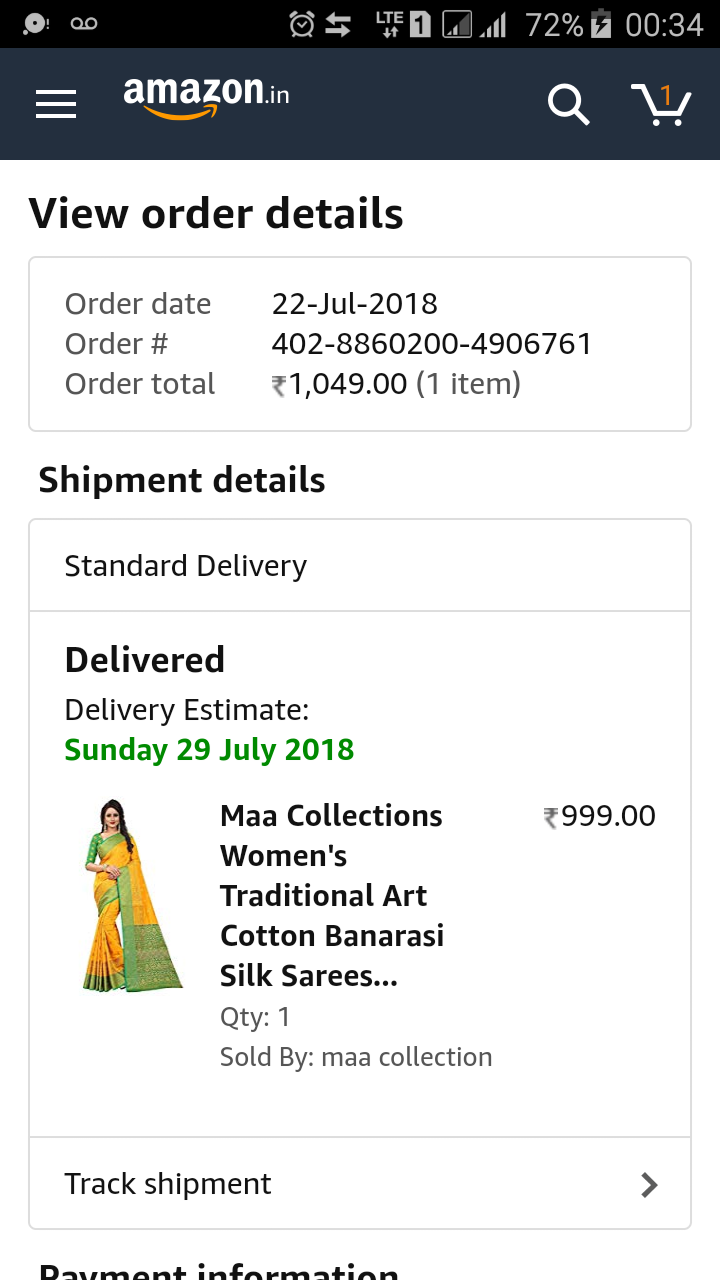Expand Track shipment chevron arrow
Viewport: 720px width, 1280px height.
point(649,1185)
